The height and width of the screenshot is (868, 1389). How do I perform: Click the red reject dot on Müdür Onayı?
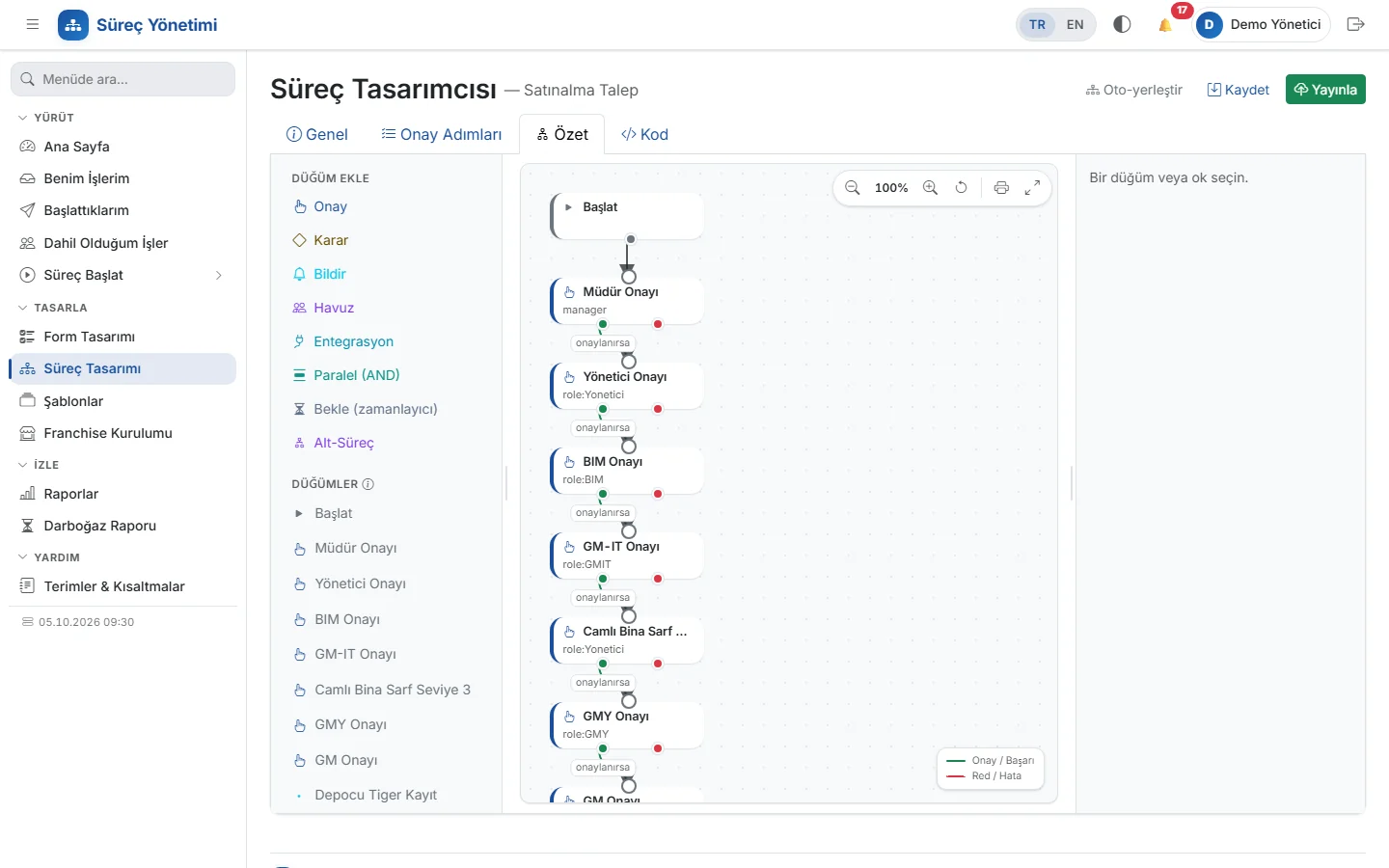658,324
